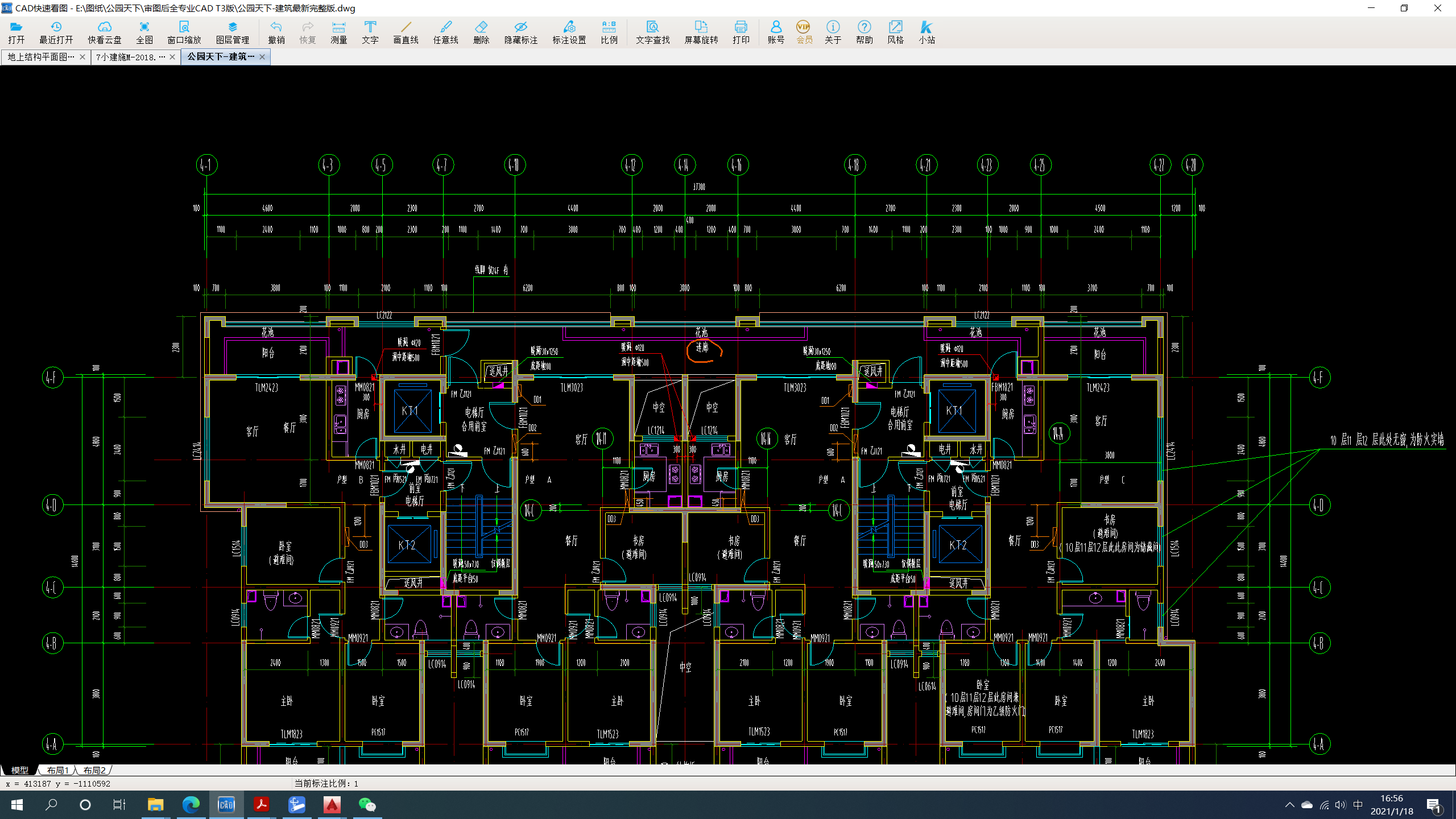Close the 7小建施M-2018 tab
Screen dimensions: 1456x819
(x=172, y=57)
